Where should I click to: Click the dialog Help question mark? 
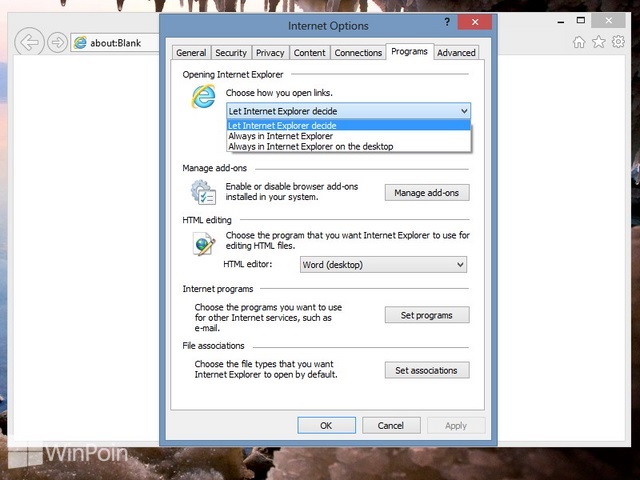(447, 22)
